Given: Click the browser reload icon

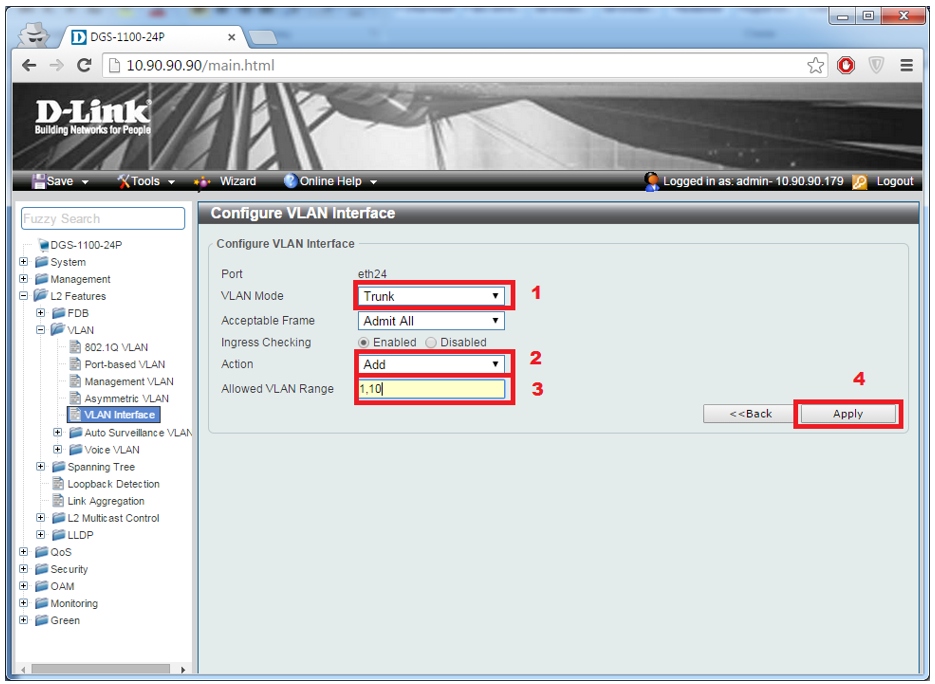Looking at the screenshot, I should click(x=84, y=66).
